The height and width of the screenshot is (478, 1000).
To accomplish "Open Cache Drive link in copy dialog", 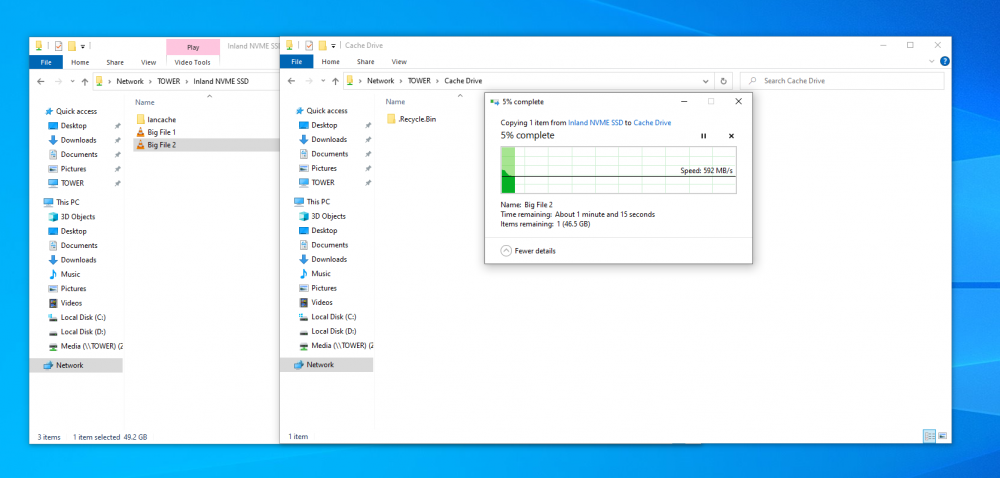I will (652, 122).
